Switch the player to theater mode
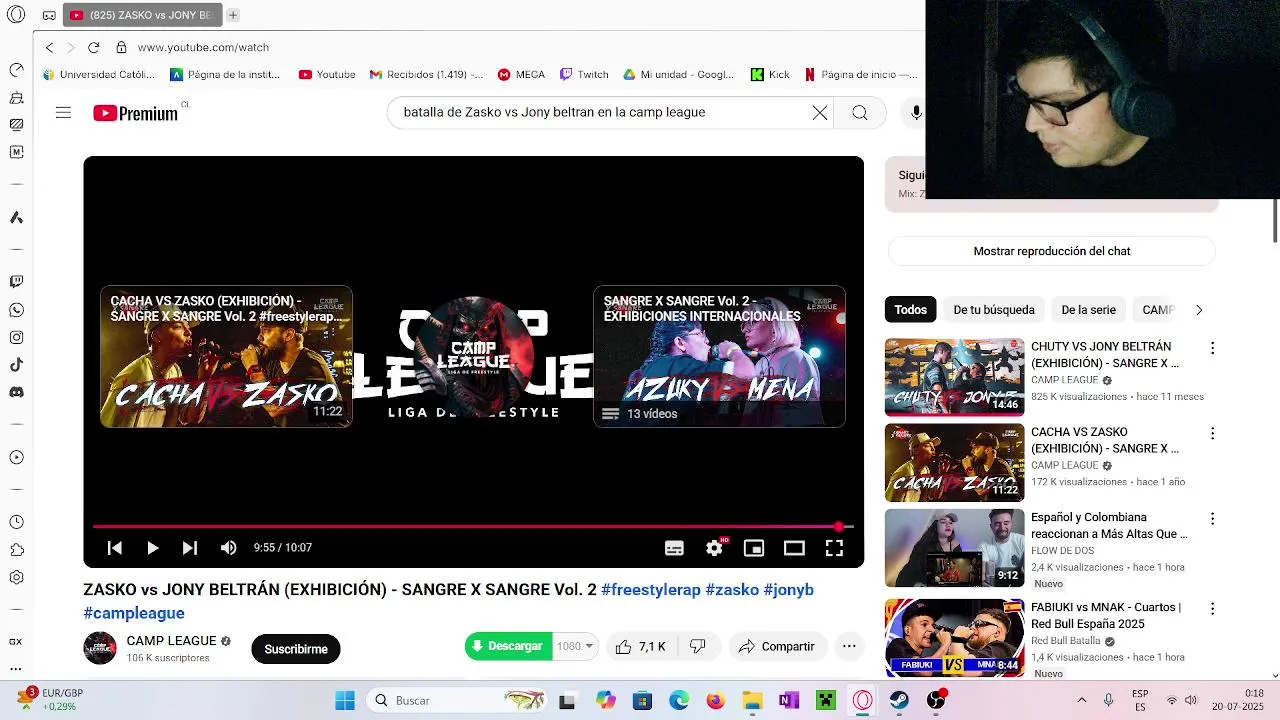The image size is (1280, 720). pos(794,548)
